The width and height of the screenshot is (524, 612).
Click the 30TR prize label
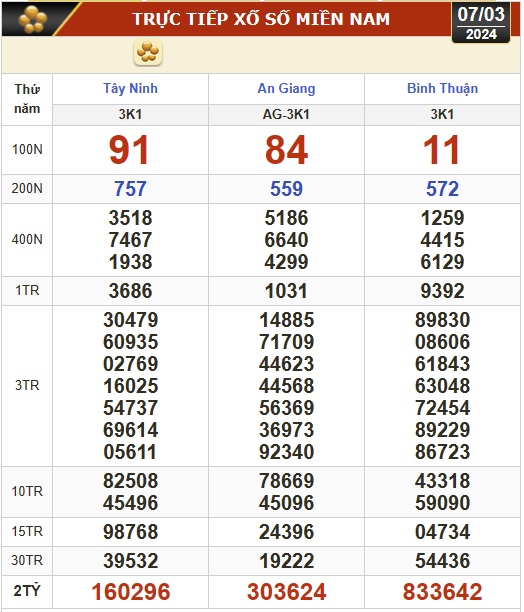(27, 560)
